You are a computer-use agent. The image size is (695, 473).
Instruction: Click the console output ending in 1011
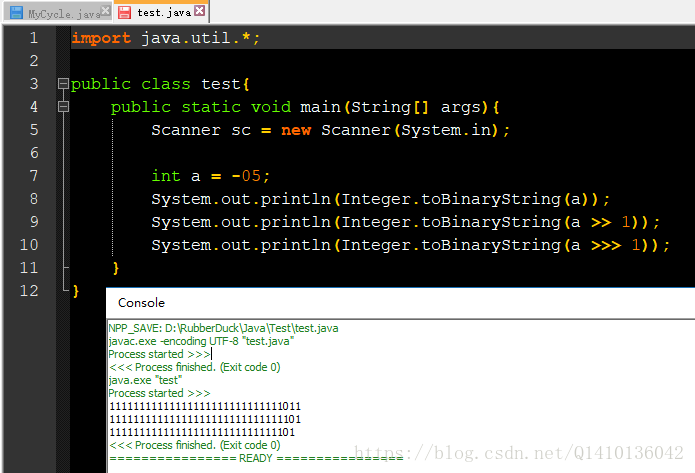(205, 406)
